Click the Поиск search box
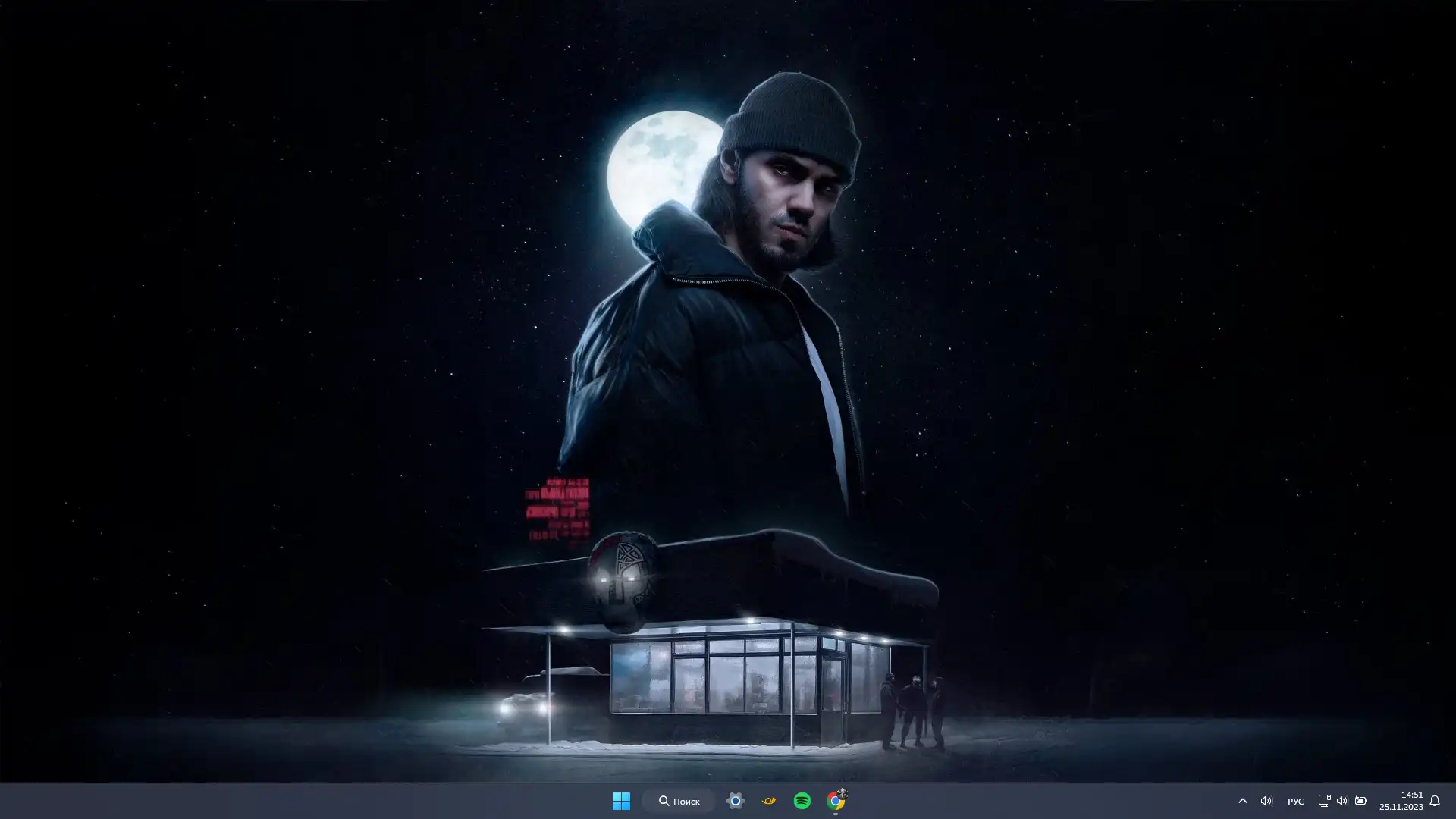1456x819 pixels. (679, 801)
